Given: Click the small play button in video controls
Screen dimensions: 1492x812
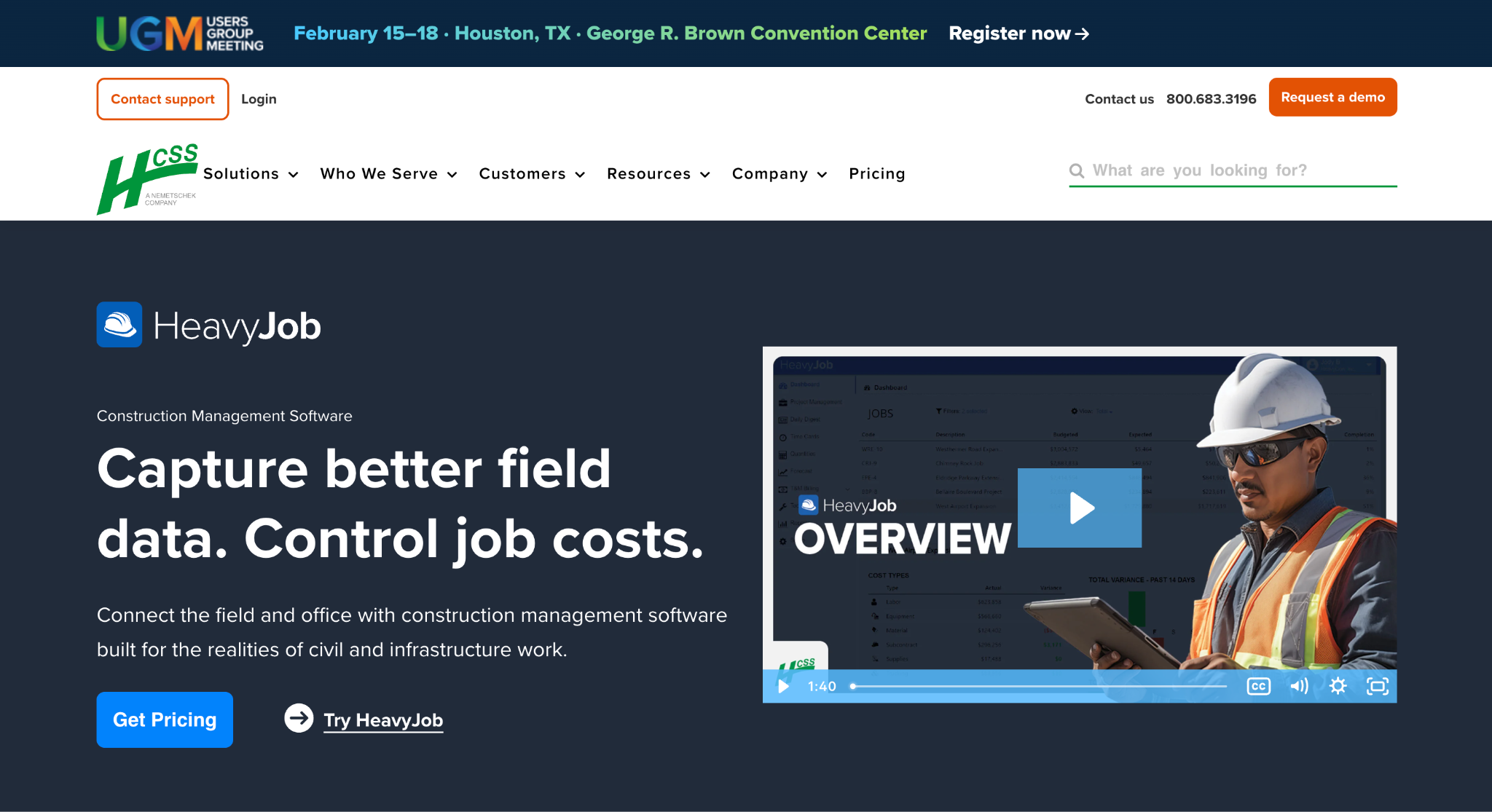Looking at the screenshot, I should click(x=783, y=686).
